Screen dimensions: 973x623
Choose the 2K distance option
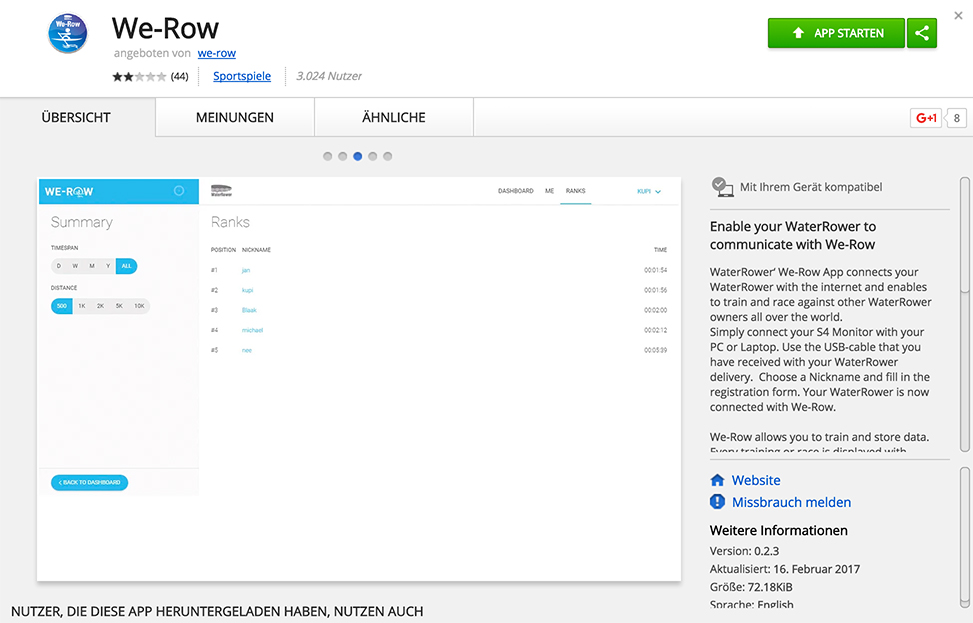101,306
